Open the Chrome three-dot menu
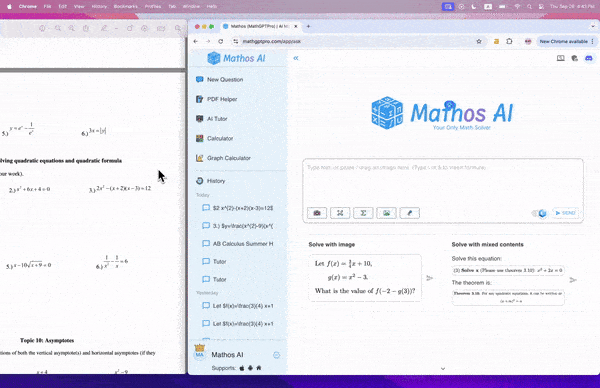This screenshot has width=600, height=388. [x=593, y=41]
